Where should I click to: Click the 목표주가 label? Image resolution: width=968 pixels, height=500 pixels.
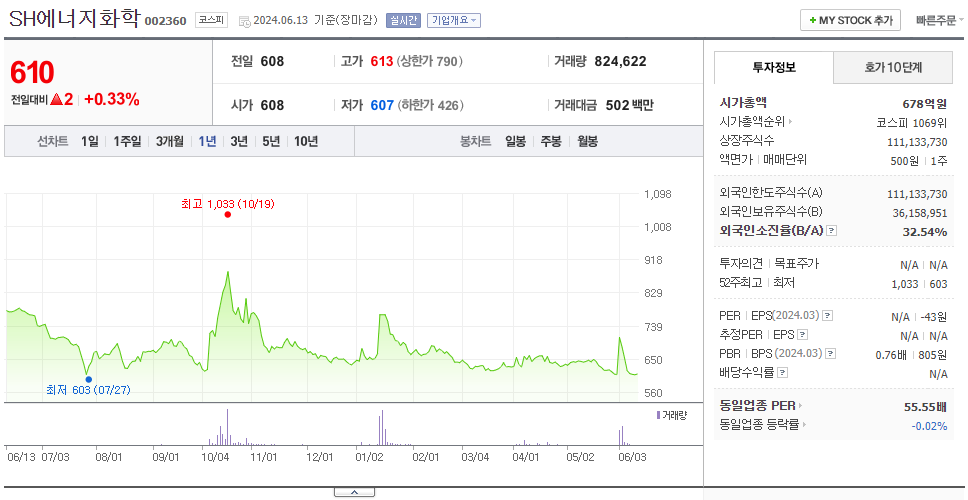(x=796, y=264)
